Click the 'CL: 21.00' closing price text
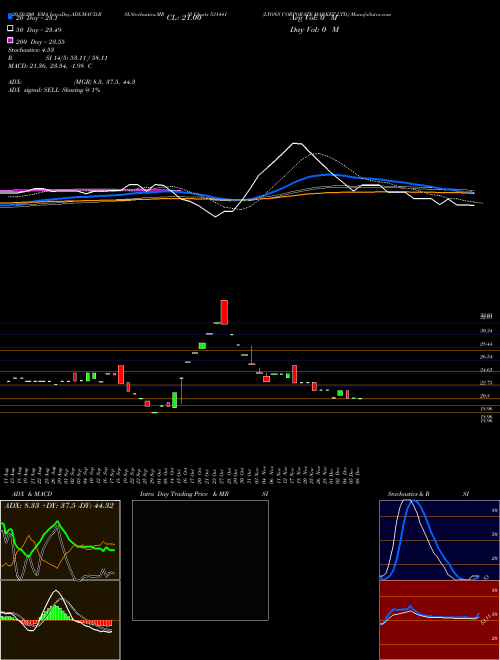This screenshot has height=660, width=500. [184, 18]
